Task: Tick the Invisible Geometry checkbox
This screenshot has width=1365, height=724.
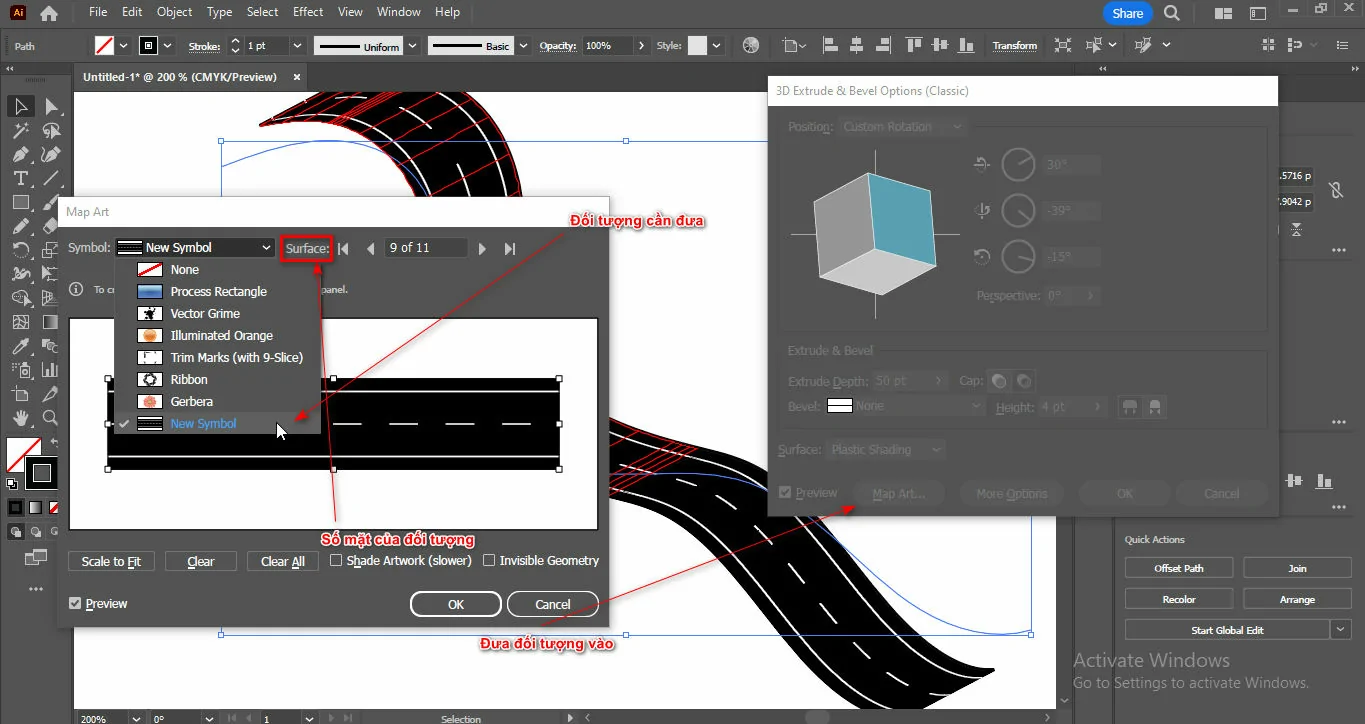Action: coord(489,561)
